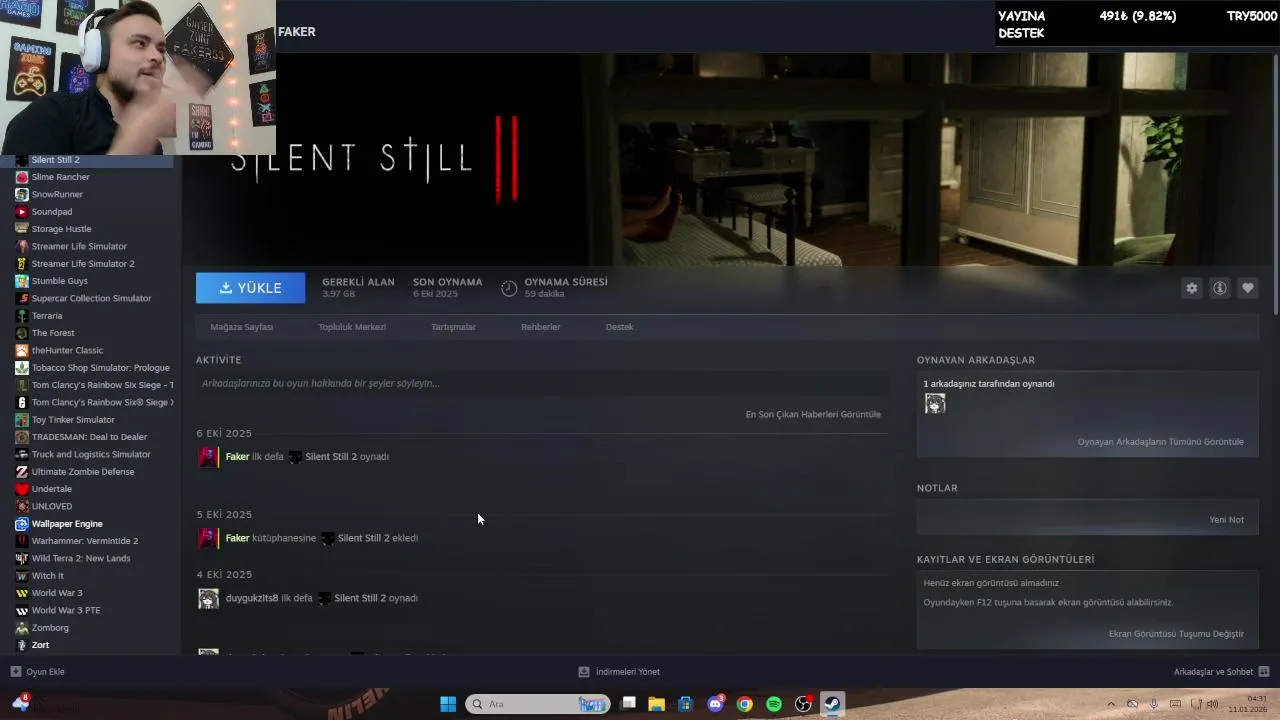Click the playtime clock icon
The height and width of the screenshot is (720, 1280).
(509, 288)
